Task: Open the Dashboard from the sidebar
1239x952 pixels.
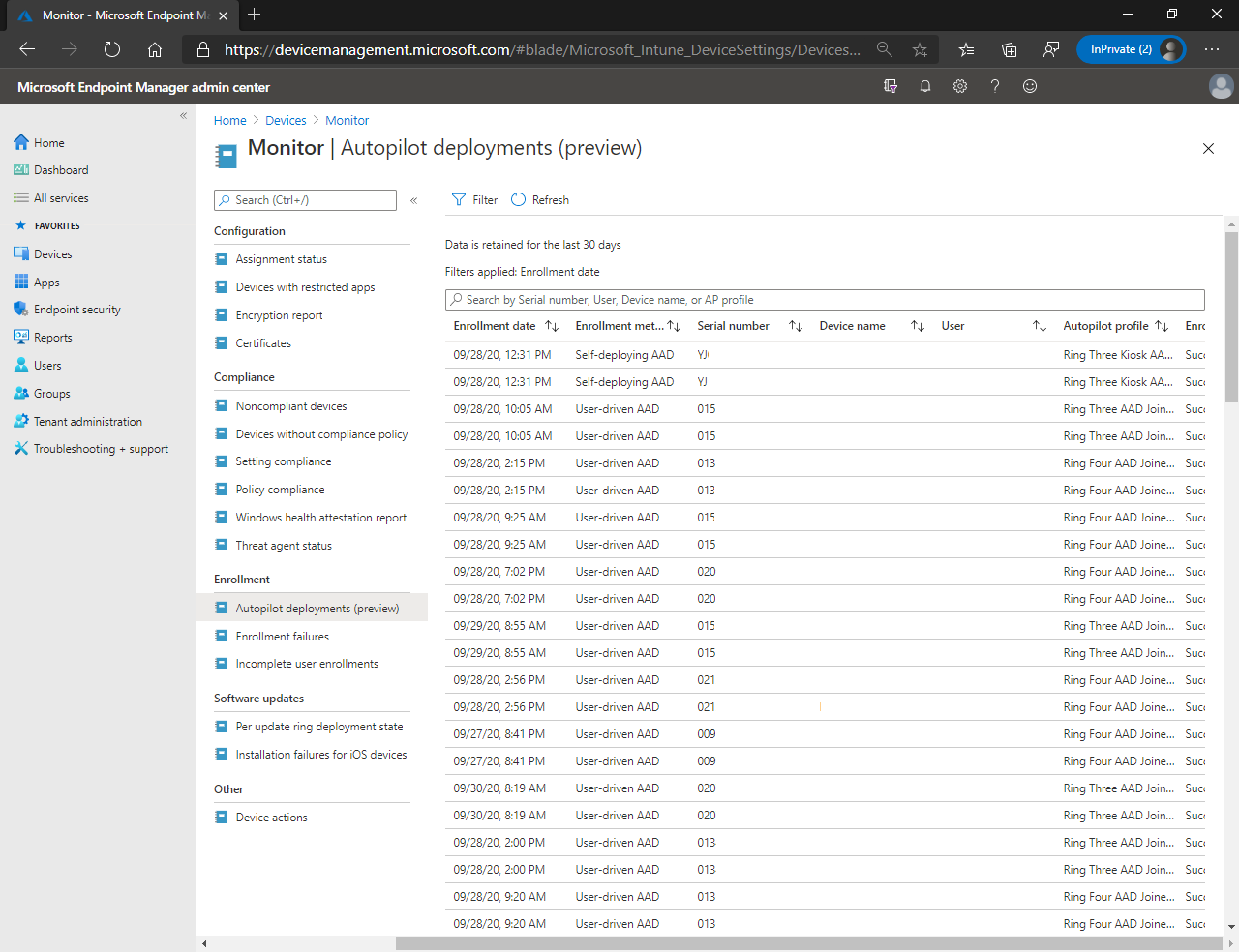Action: coord(60,169)
